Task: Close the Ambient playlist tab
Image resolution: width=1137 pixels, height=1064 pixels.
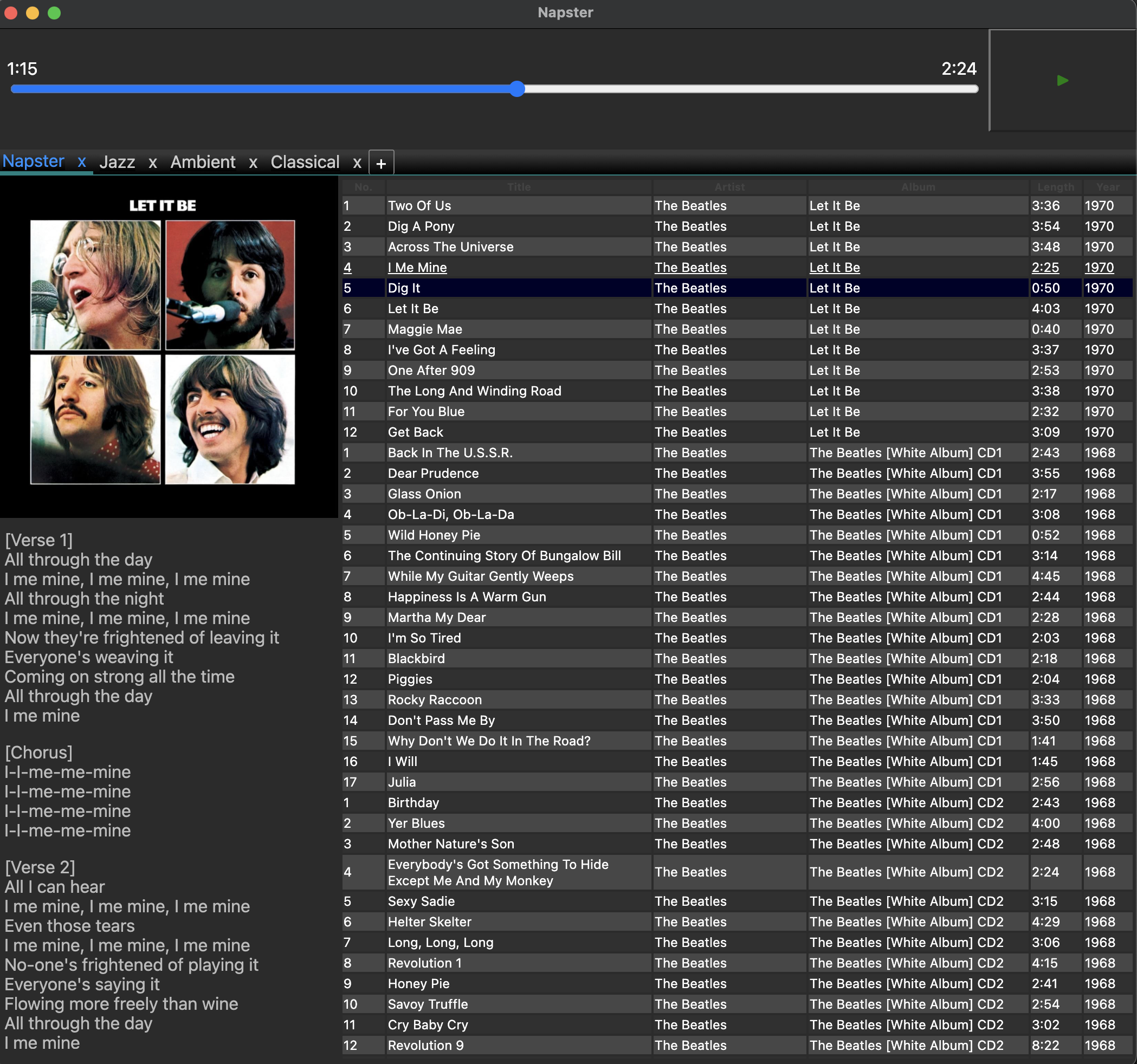Action: coord(253,163)
